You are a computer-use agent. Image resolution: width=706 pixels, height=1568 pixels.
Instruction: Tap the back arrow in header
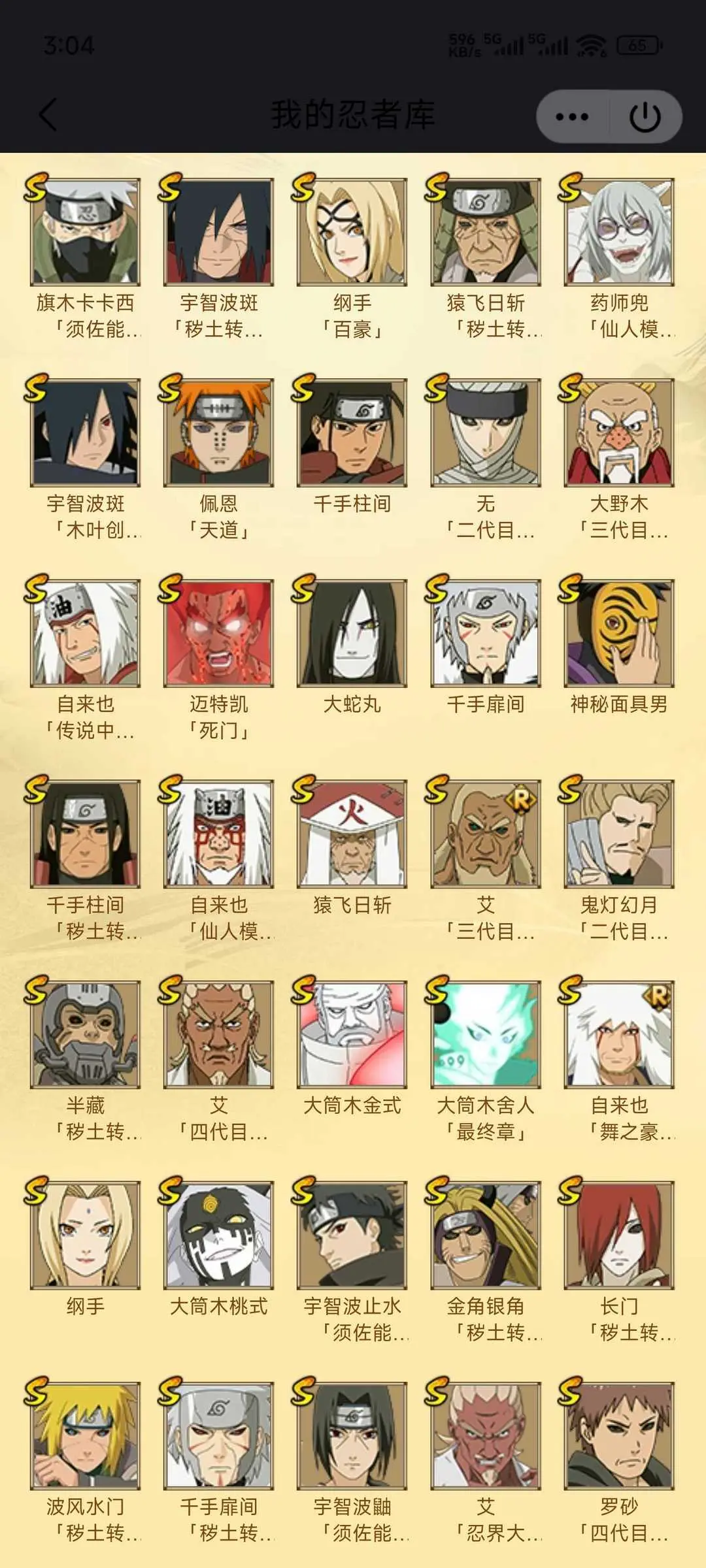48,115
